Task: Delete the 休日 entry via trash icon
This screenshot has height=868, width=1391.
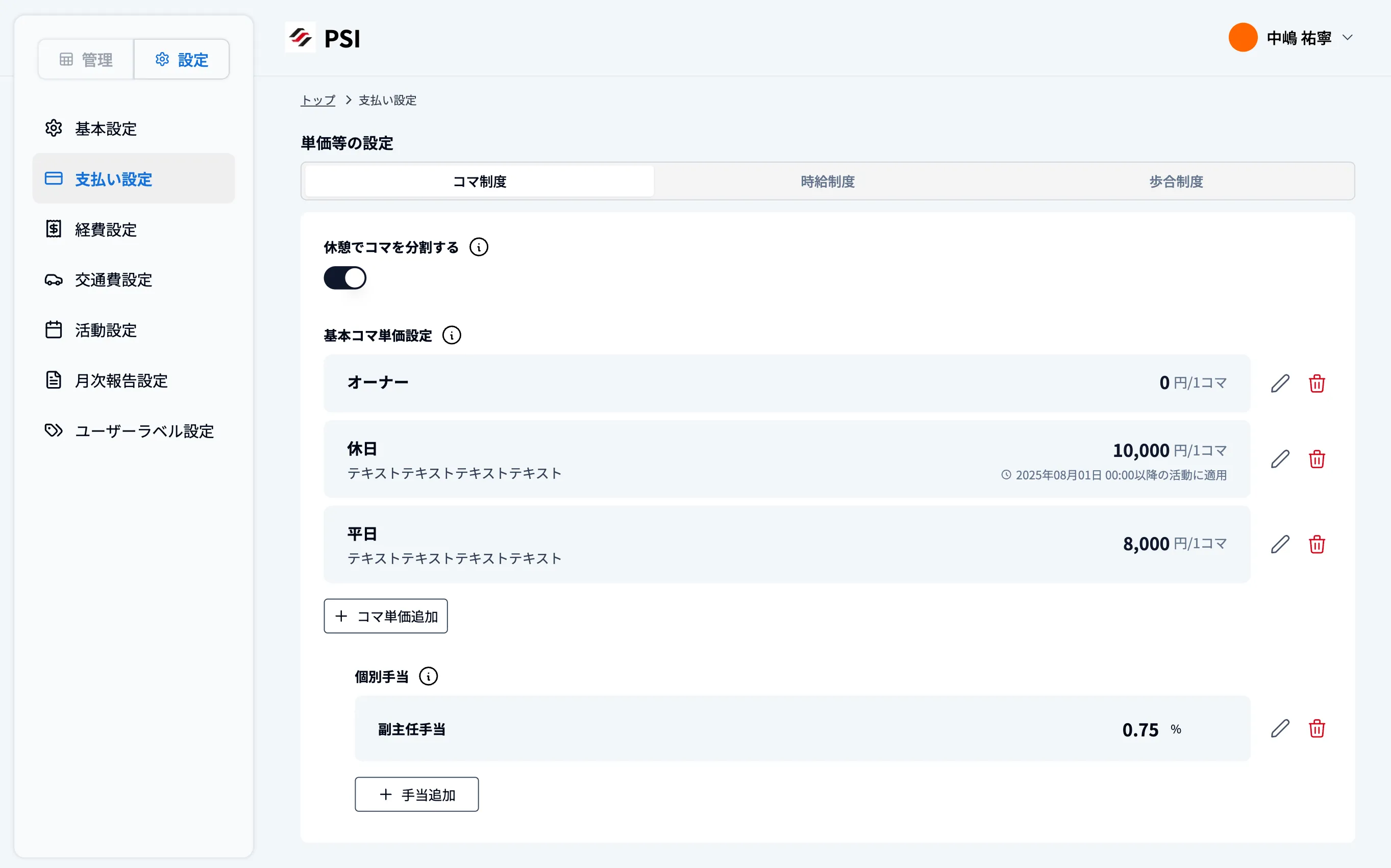Action: [1317, 458]
